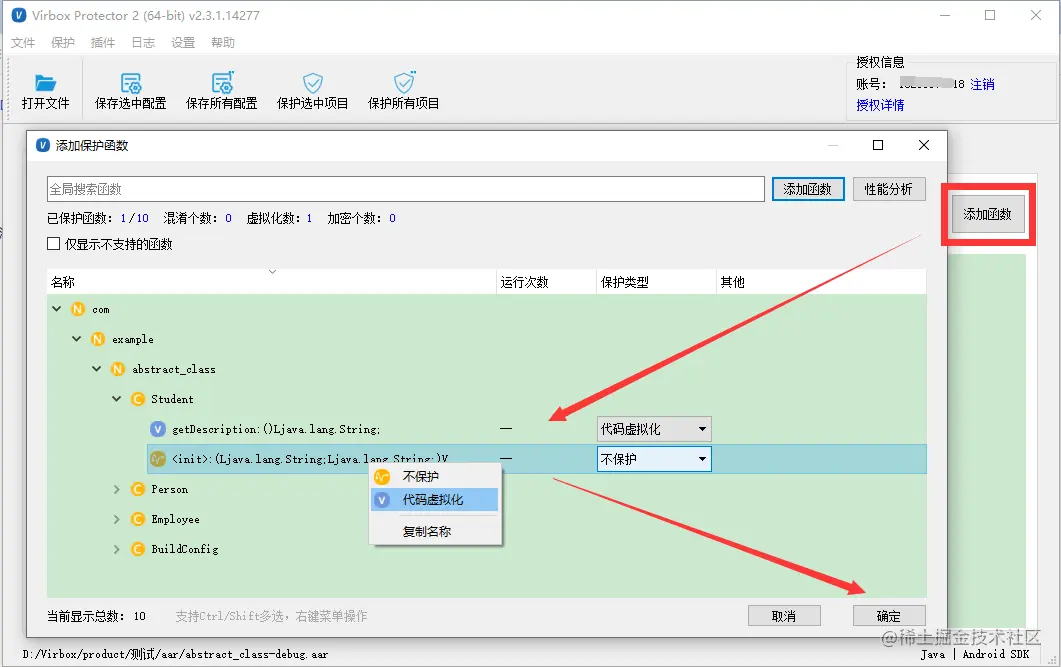This screenshot has height=667, width=1061.
Task: Click 保存所有配置 toolbar icon
Action: pyautogui.click(x=222, y=83)
